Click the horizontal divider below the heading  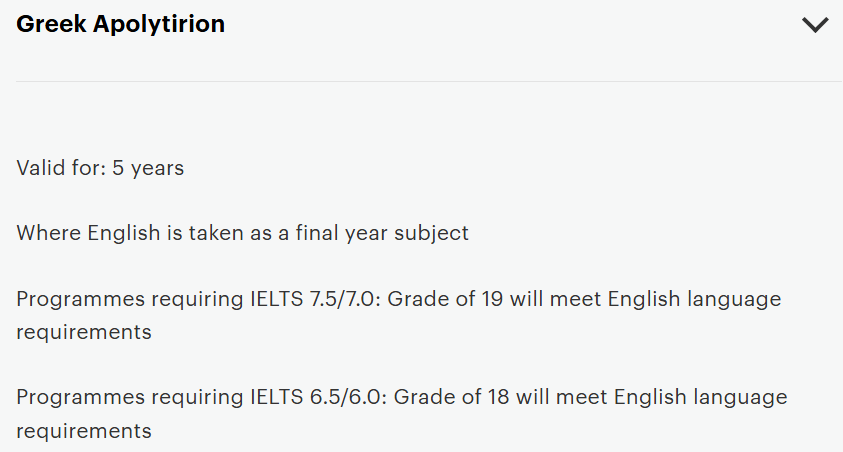[x=421, y=81]
